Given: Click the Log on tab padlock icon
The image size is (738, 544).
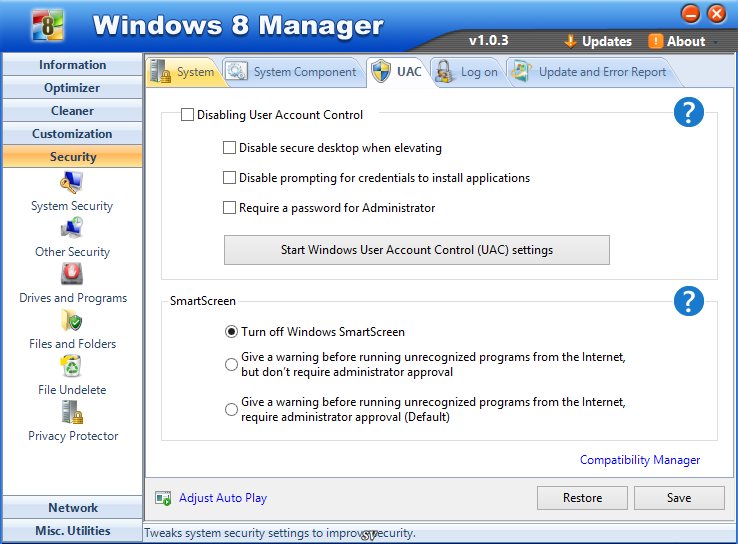Looking at the screenshot, I should 444,72.
